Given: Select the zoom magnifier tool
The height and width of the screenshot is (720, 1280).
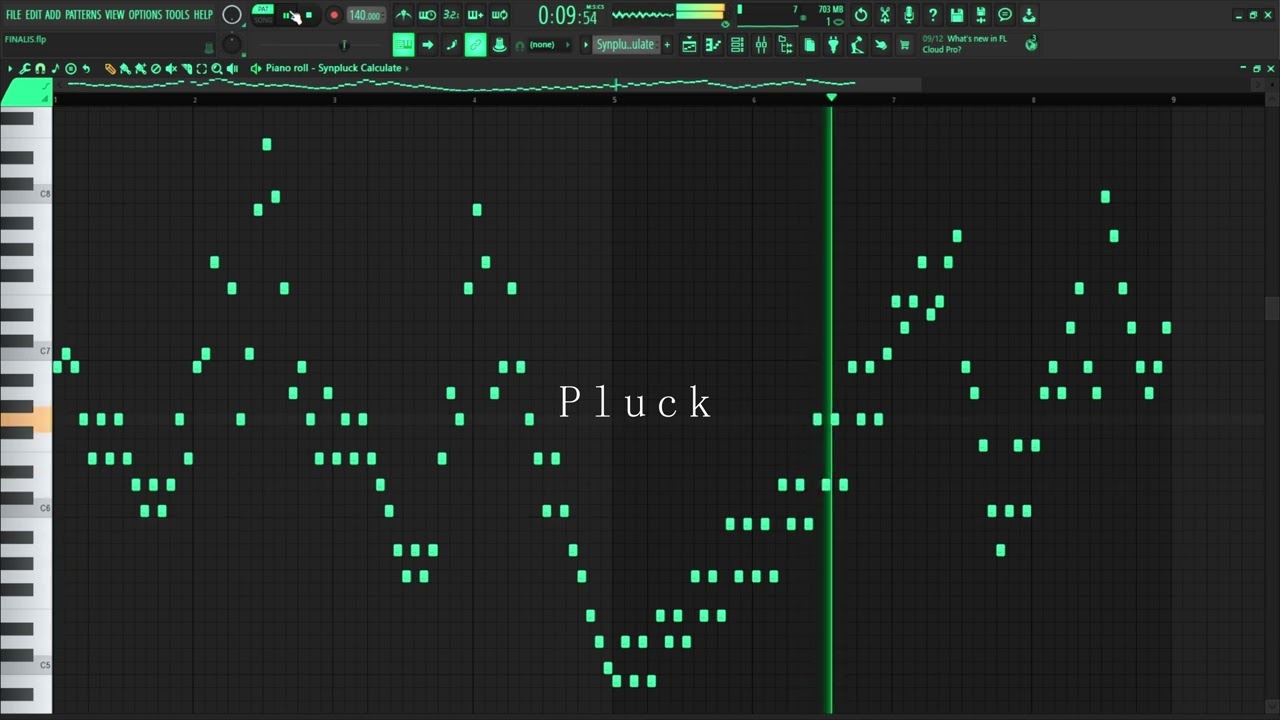Looking at the screenshot, I should point(216,68).
